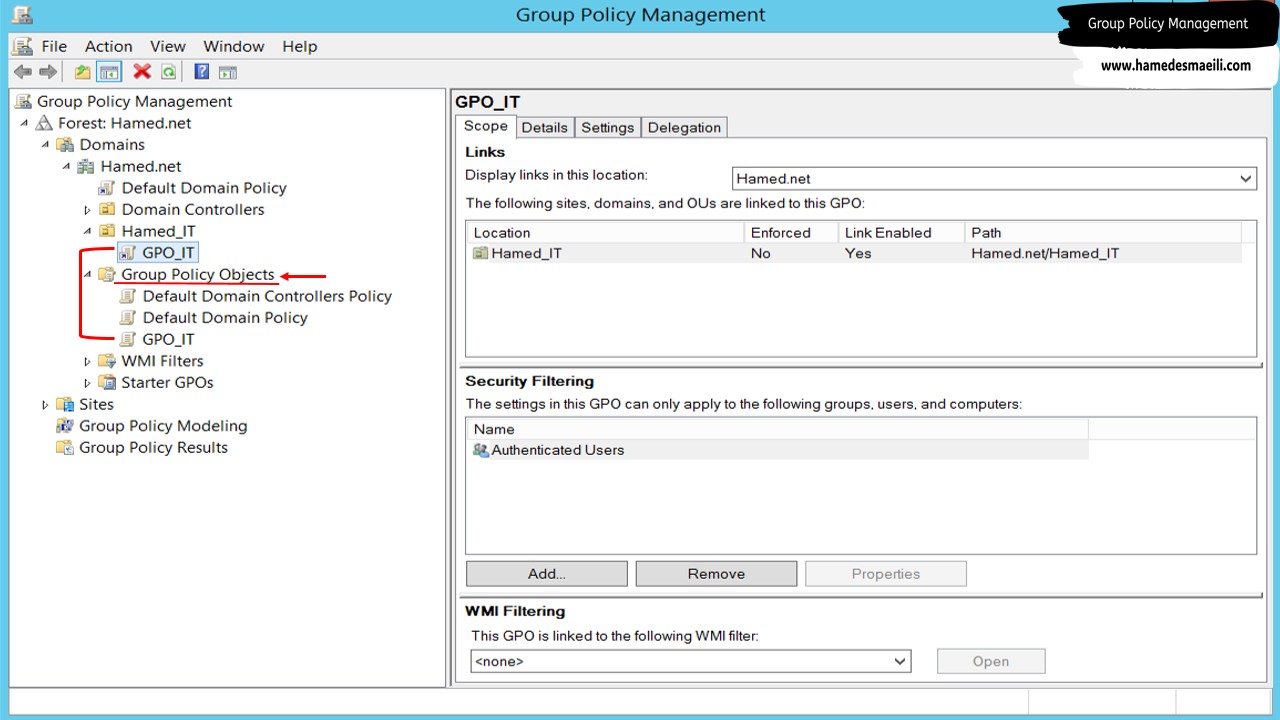
Task: Click the Remove button under Security Filtering
Action: click(x=716, y=574)
